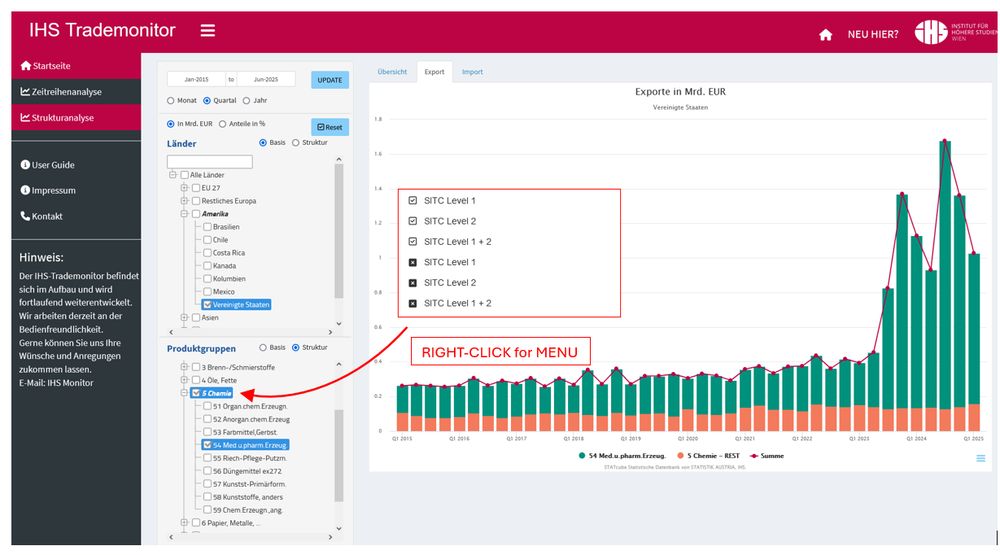
Task: Go to Startseite in the sidebar
Action: tap(45, 66)
